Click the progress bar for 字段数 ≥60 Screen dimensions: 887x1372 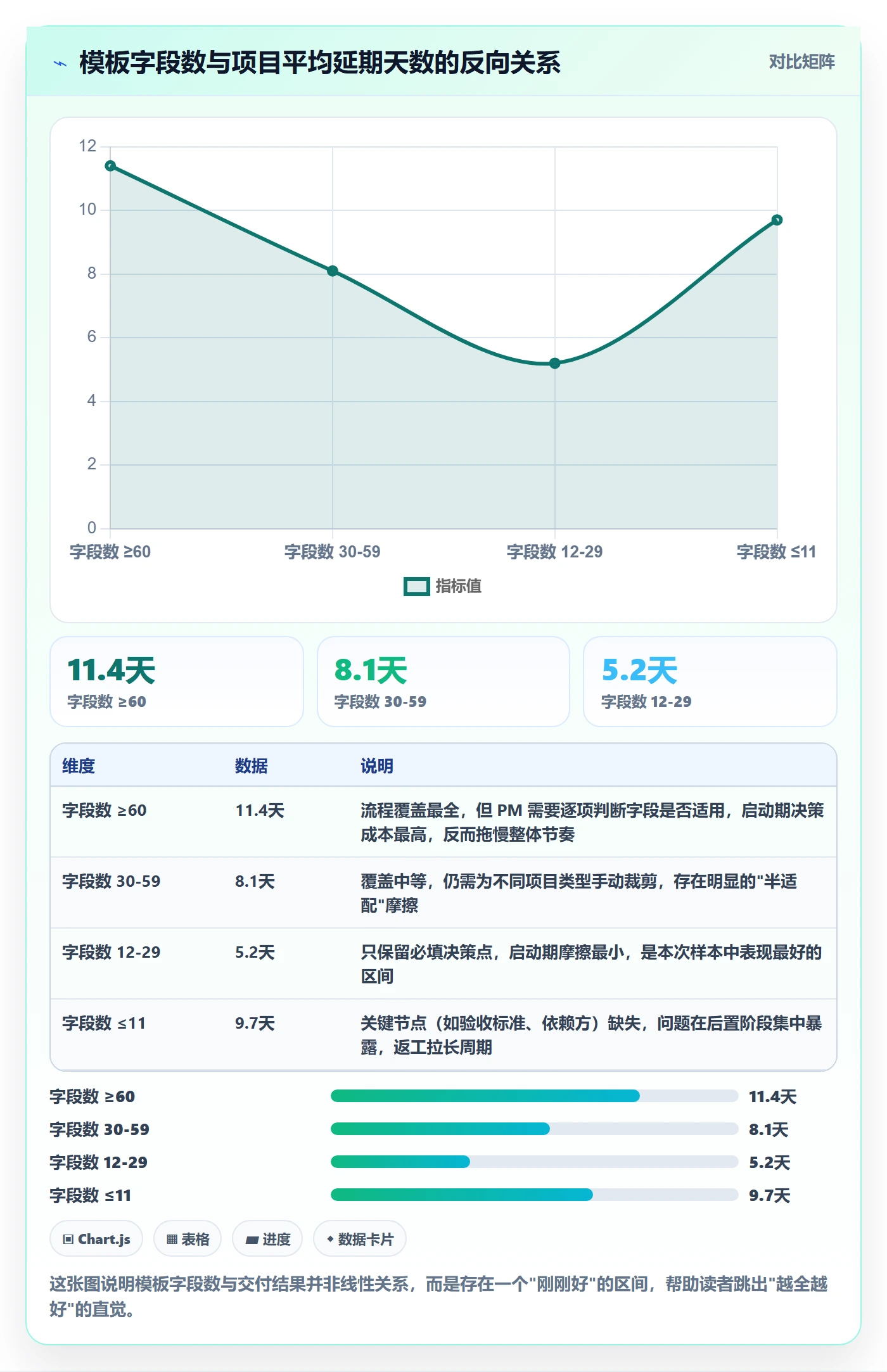534,1096
